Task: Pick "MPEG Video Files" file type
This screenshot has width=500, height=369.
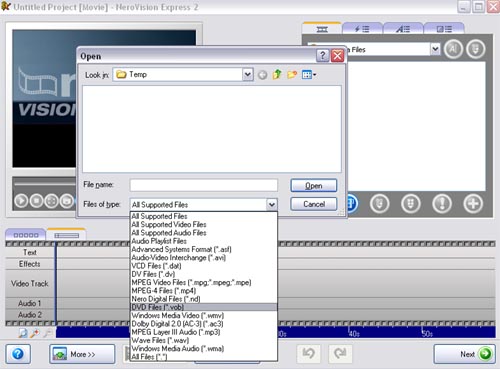Action: pos(204,282)
